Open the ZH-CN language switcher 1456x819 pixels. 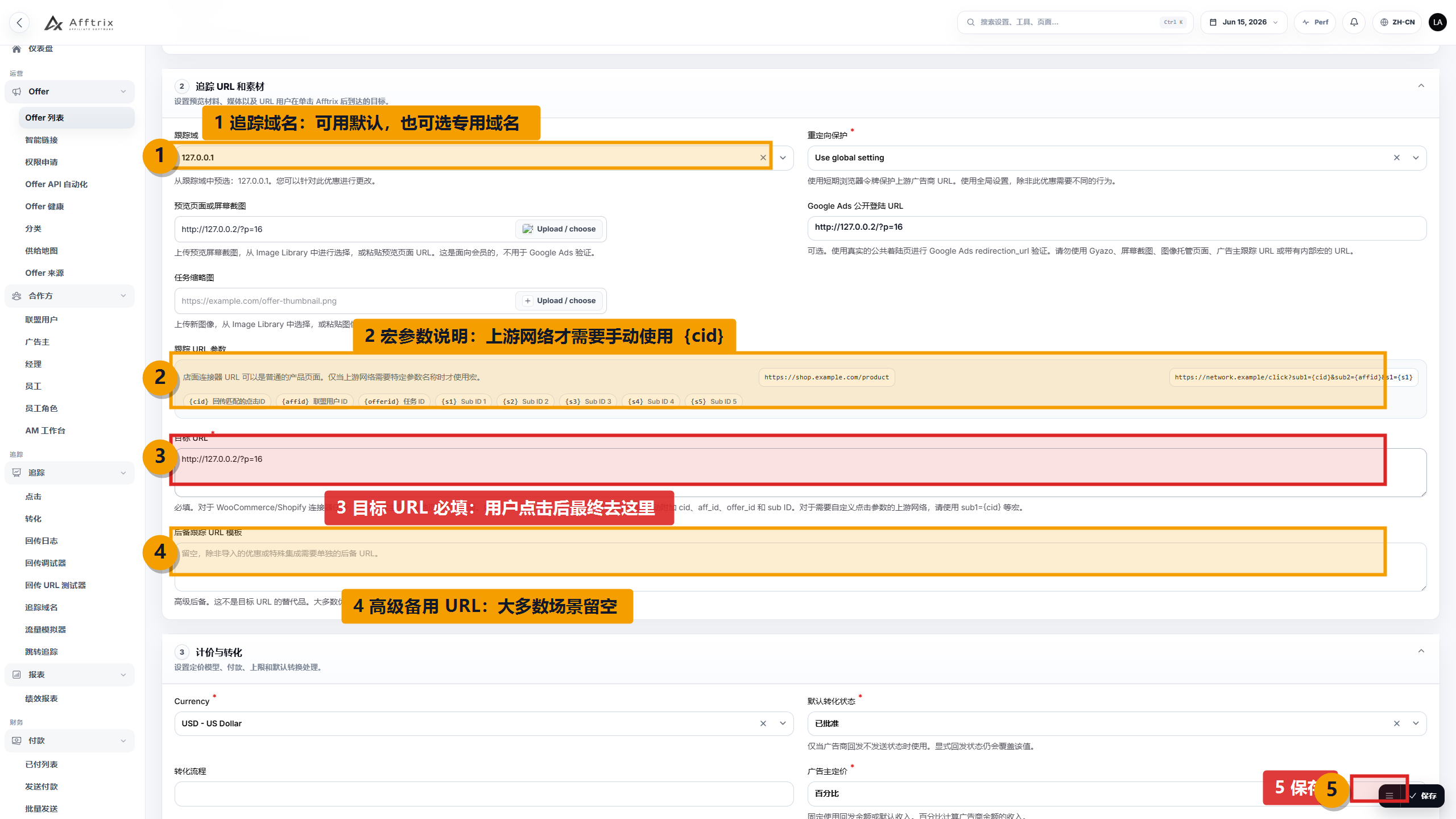click(1397, 22)
